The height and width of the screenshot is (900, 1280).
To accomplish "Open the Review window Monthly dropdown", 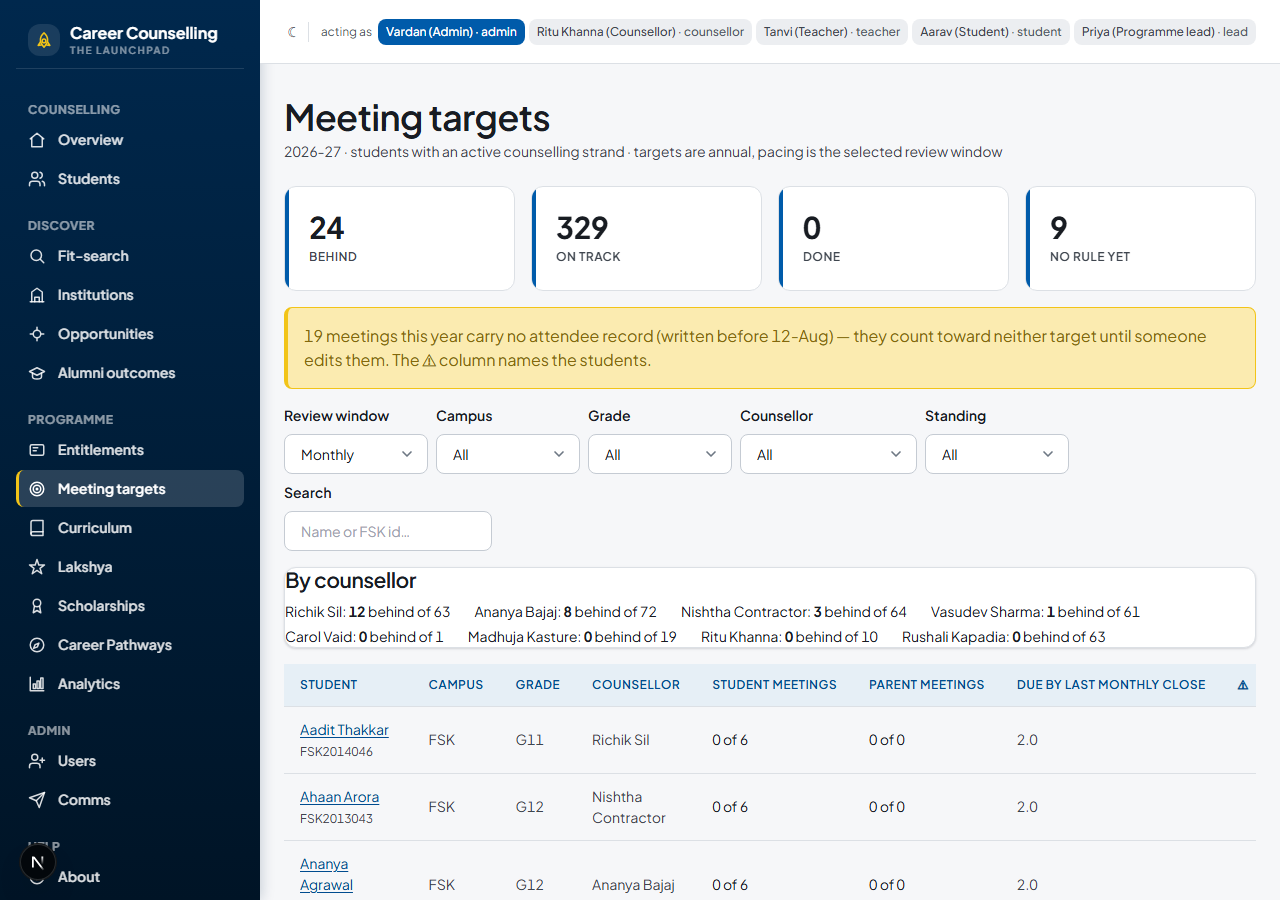I will 356,454.
